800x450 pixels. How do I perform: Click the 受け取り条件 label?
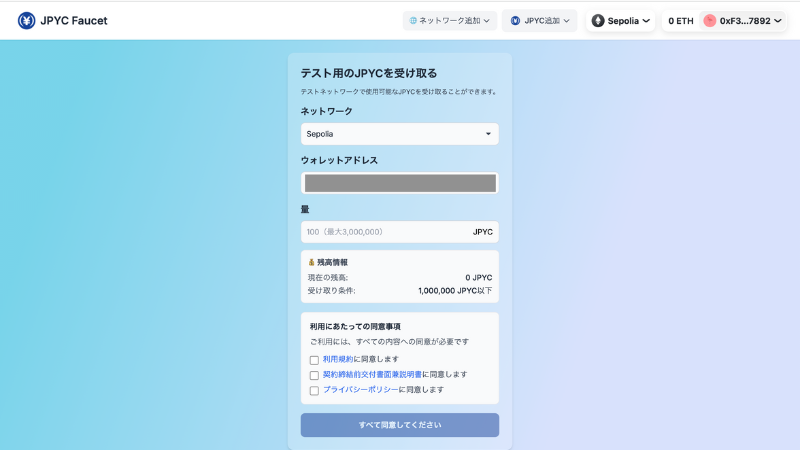pos(331,291)
